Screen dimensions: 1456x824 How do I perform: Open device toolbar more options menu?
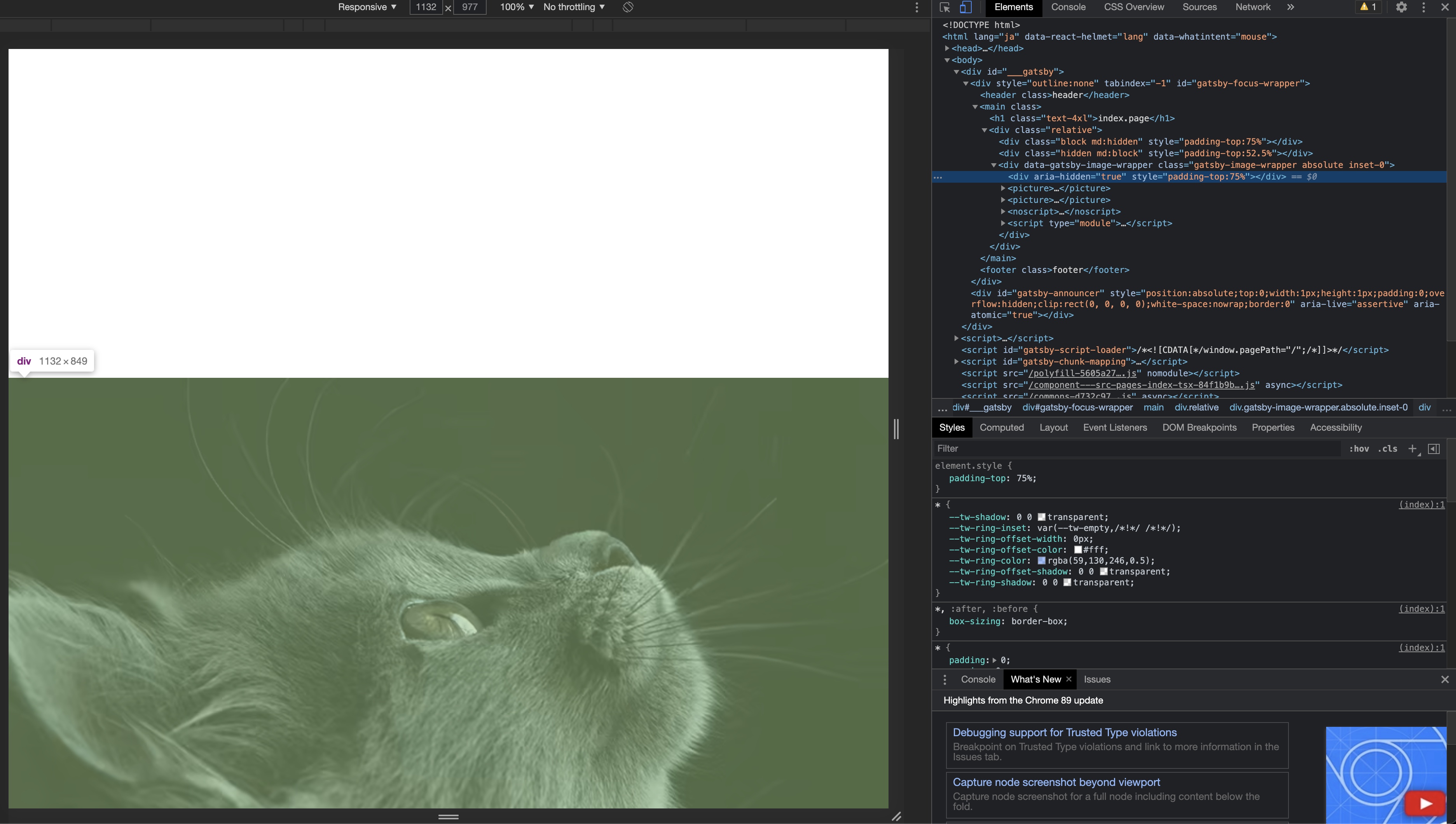(917, 7)
